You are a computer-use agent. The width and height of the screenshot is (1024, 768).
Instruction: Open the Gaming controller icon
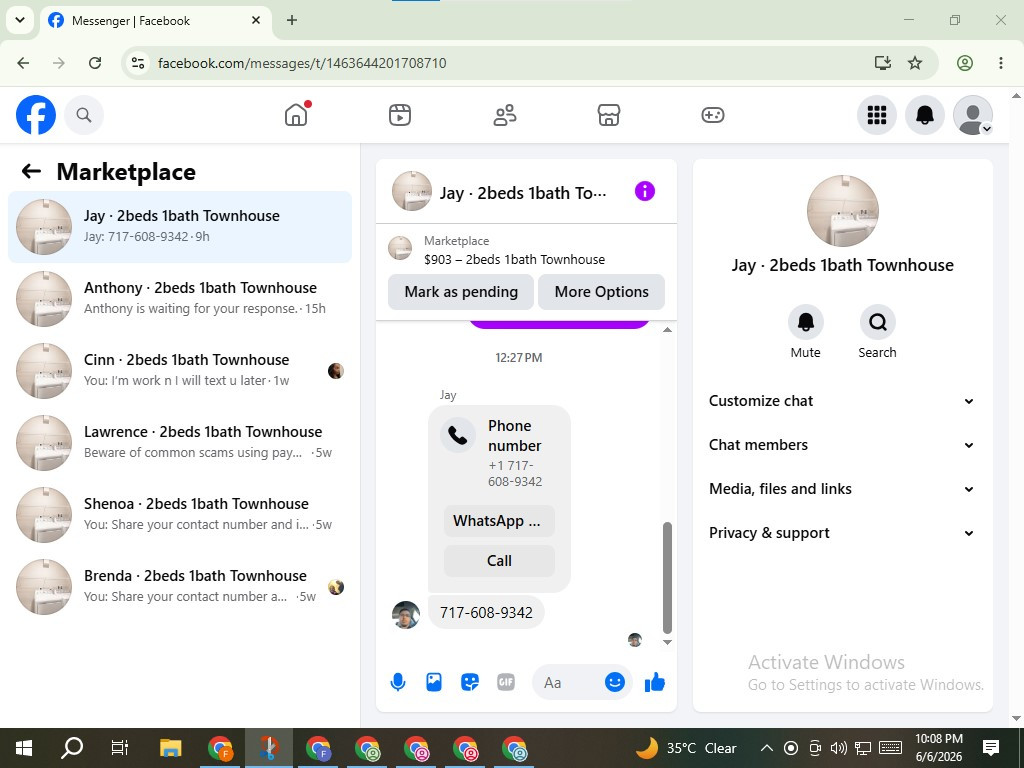point(712,115)
